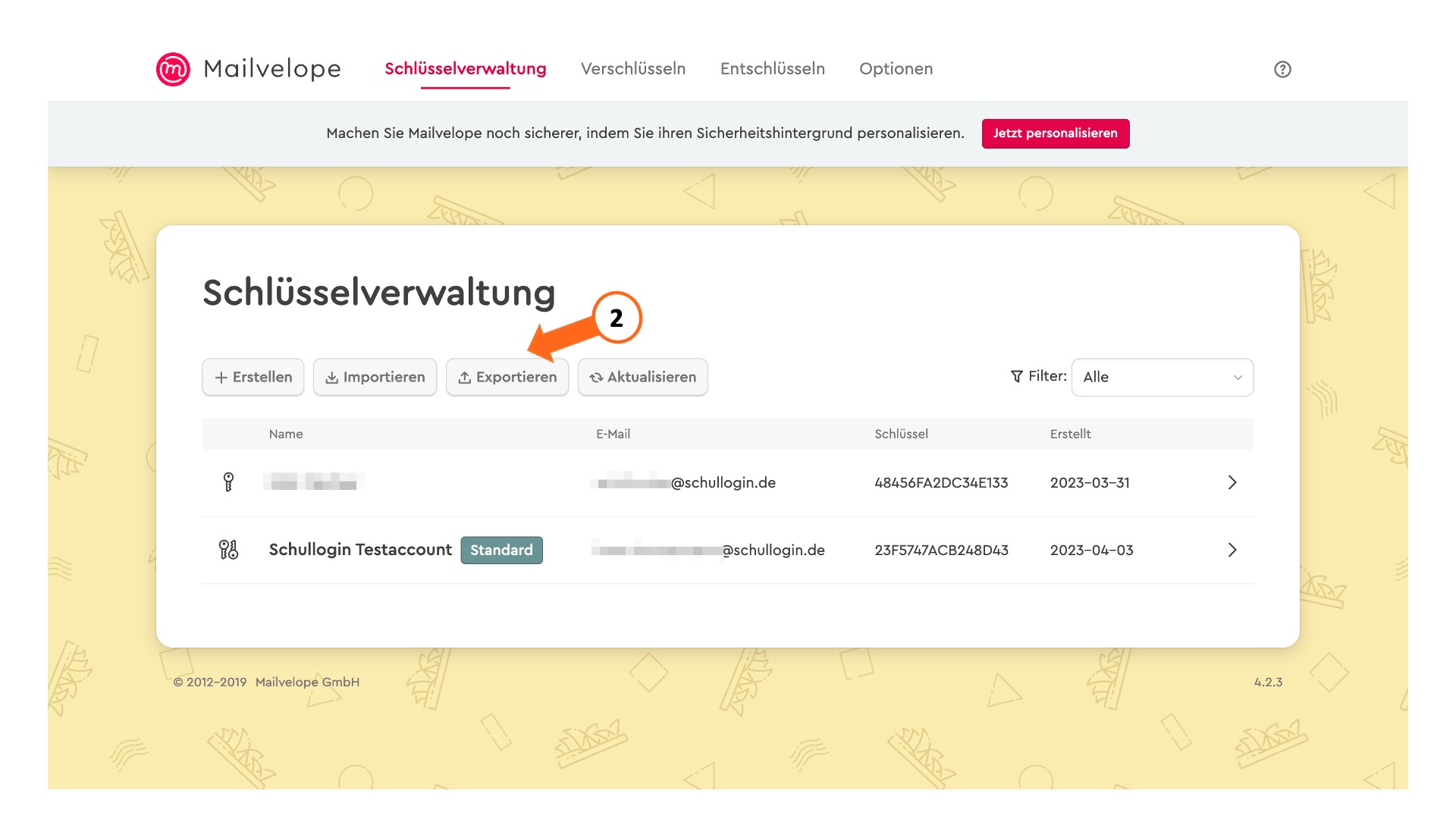
Task: Click the email address in the Testaccount row
Action: coord(708,551)
